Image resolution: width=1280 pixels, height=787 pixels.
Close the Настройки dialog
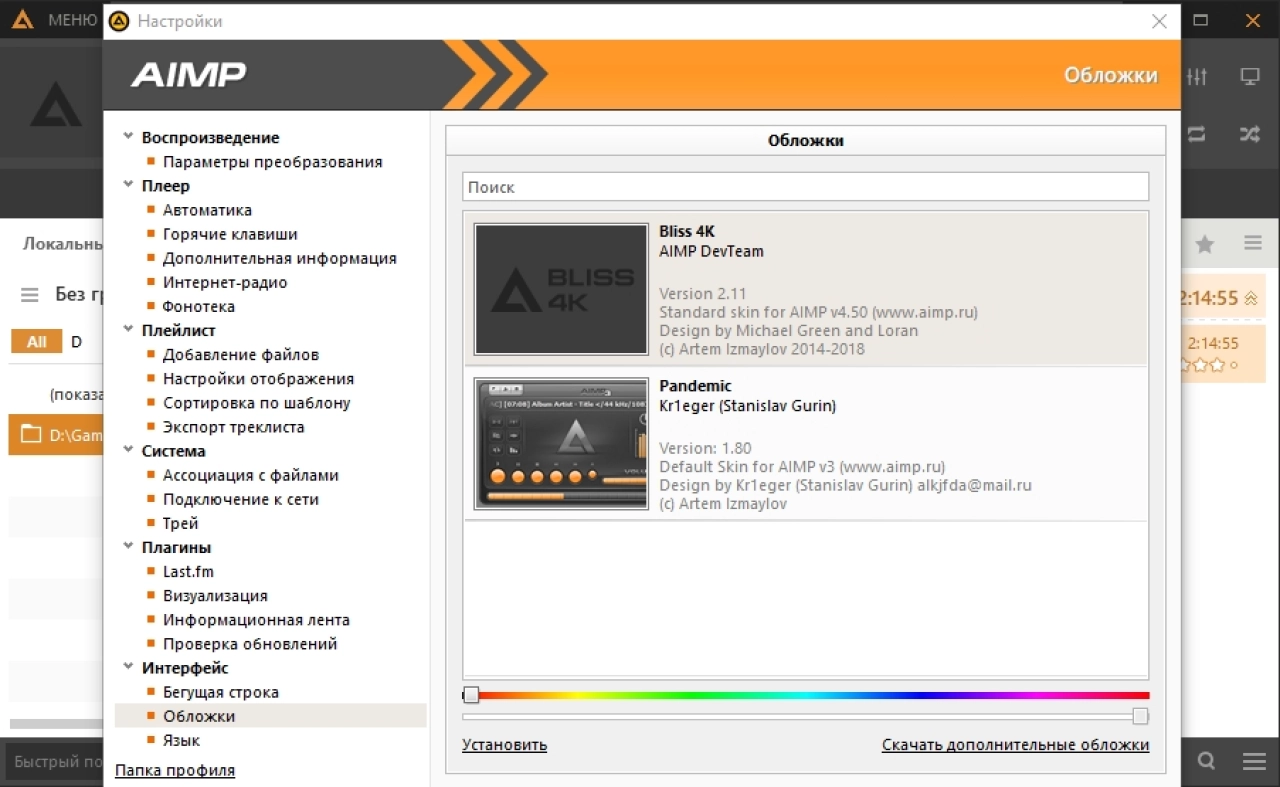[1159, 21]
